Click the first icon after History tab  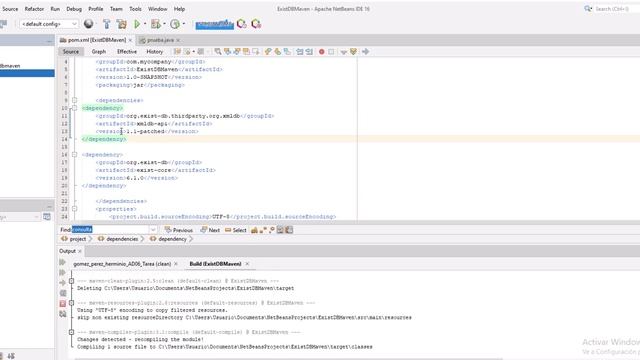click(177, 52)
